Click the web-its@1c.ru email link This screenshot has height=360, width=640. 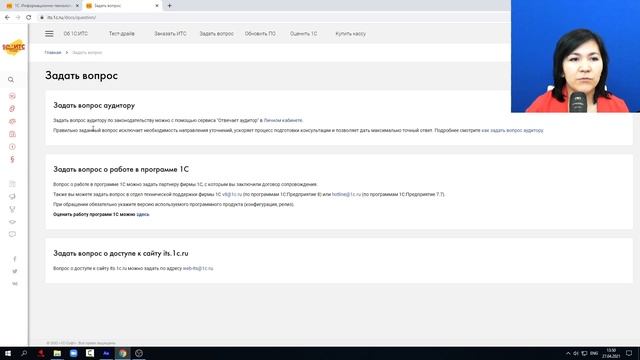tap(198, 269)
